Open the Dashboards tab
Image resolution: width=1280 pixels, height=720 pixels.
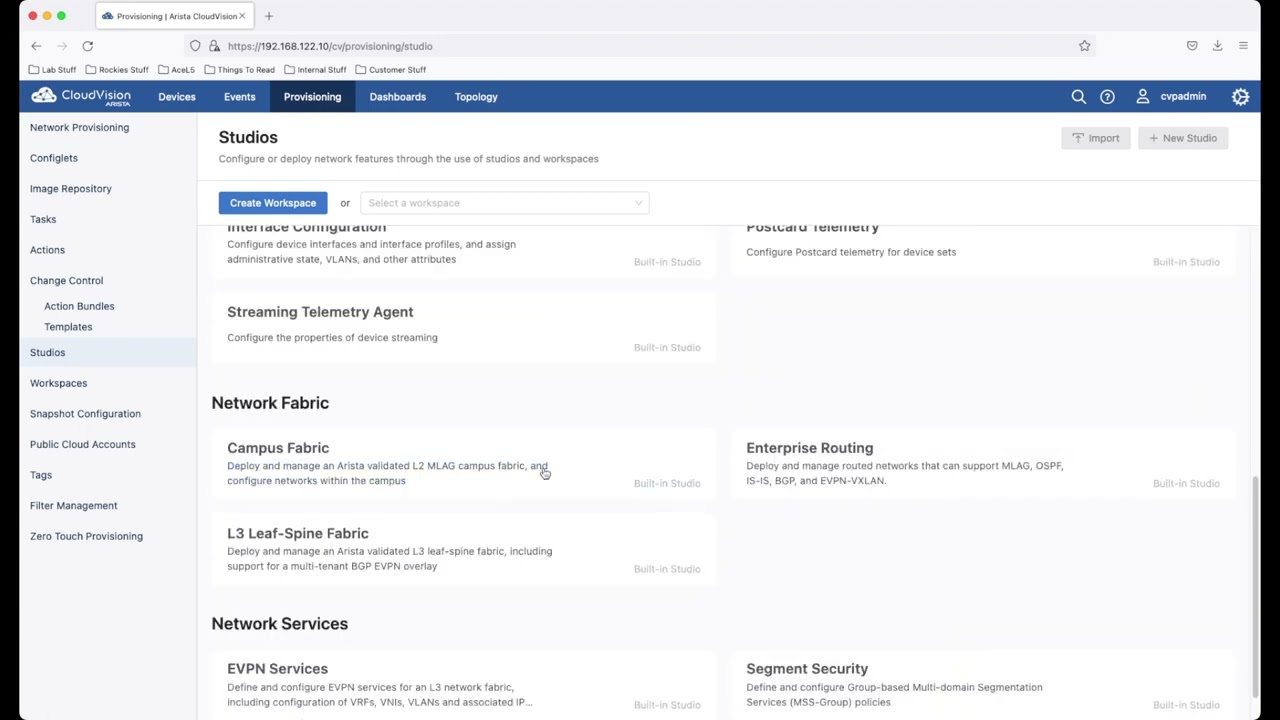[x=398, y=97]
